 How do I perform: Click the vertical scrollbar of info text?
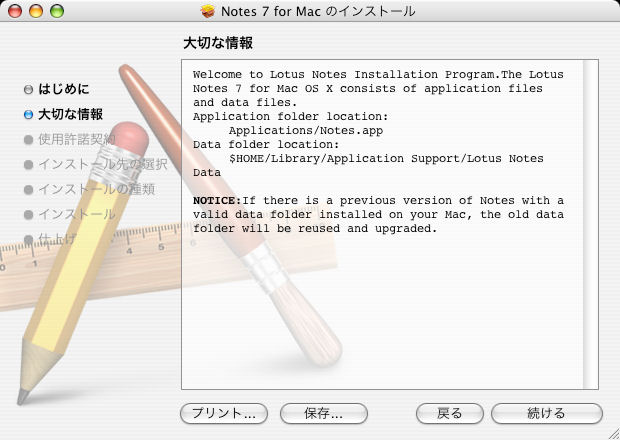pyautogui.click(x=591, y=225)
